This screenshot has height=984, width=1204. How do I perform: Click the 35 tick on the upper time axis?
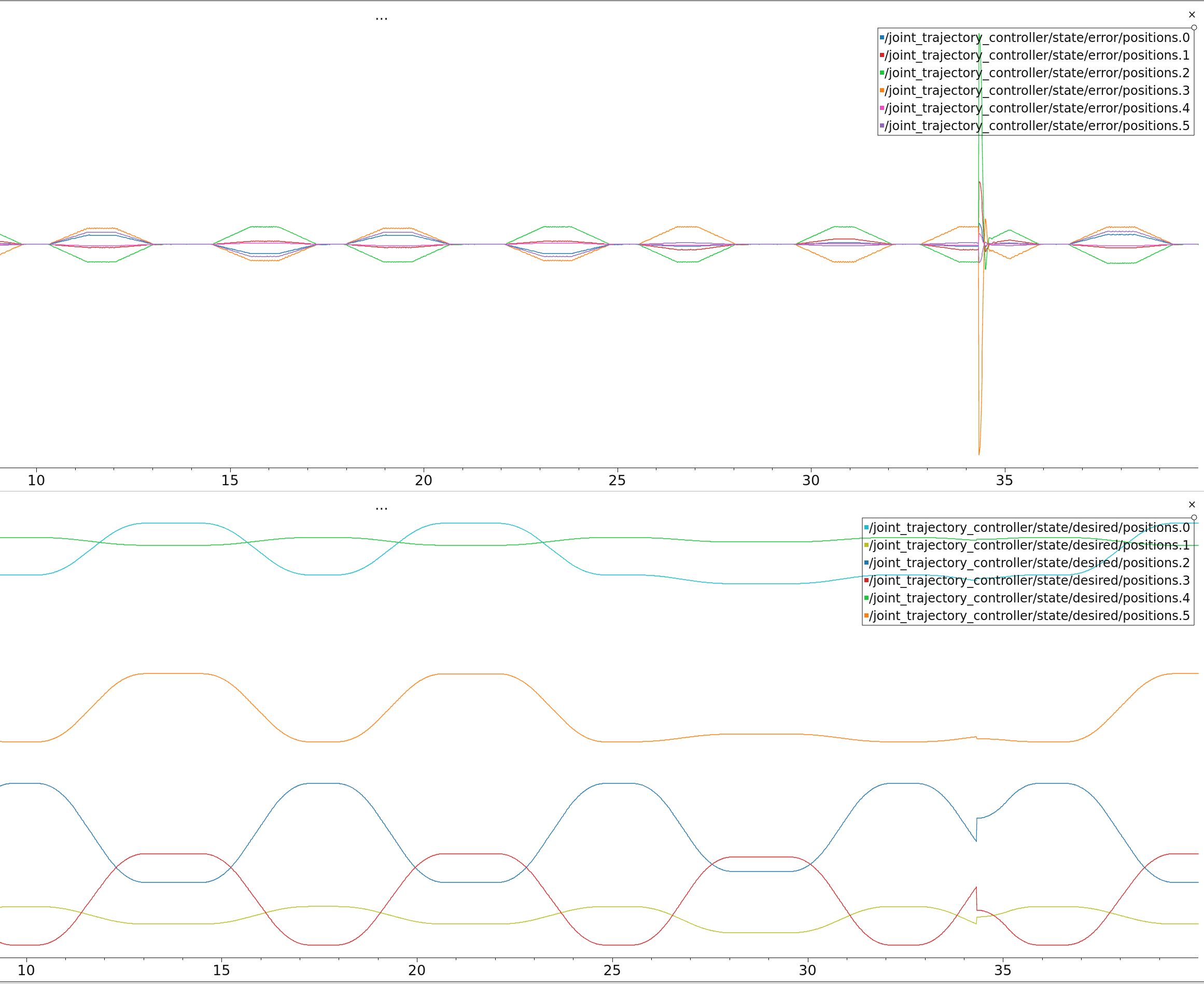1004,480
